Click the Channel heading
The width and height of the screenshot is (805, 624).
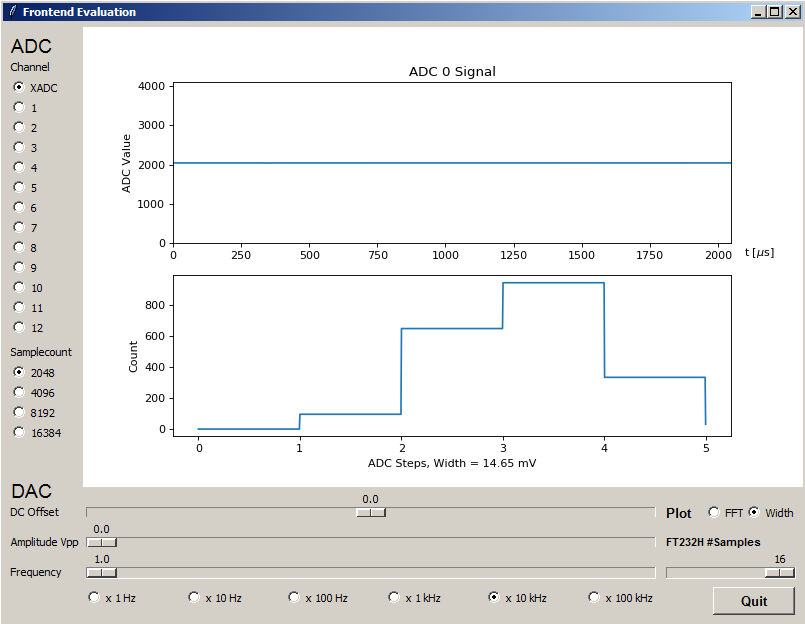[x=30, y=67]
